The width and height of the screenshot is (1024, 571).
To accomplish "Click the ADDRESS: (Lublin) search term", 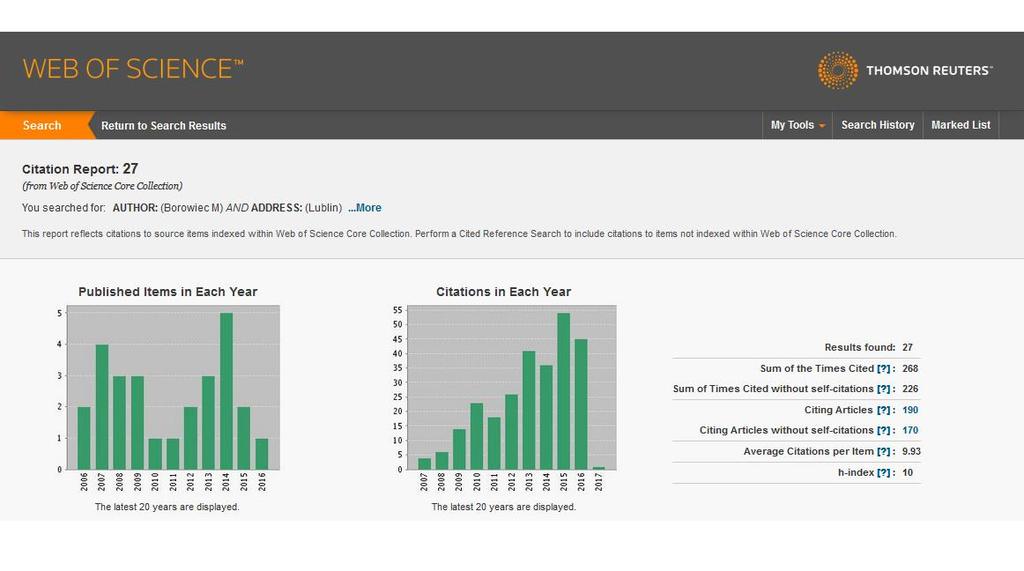I will (x=296, y=208).
